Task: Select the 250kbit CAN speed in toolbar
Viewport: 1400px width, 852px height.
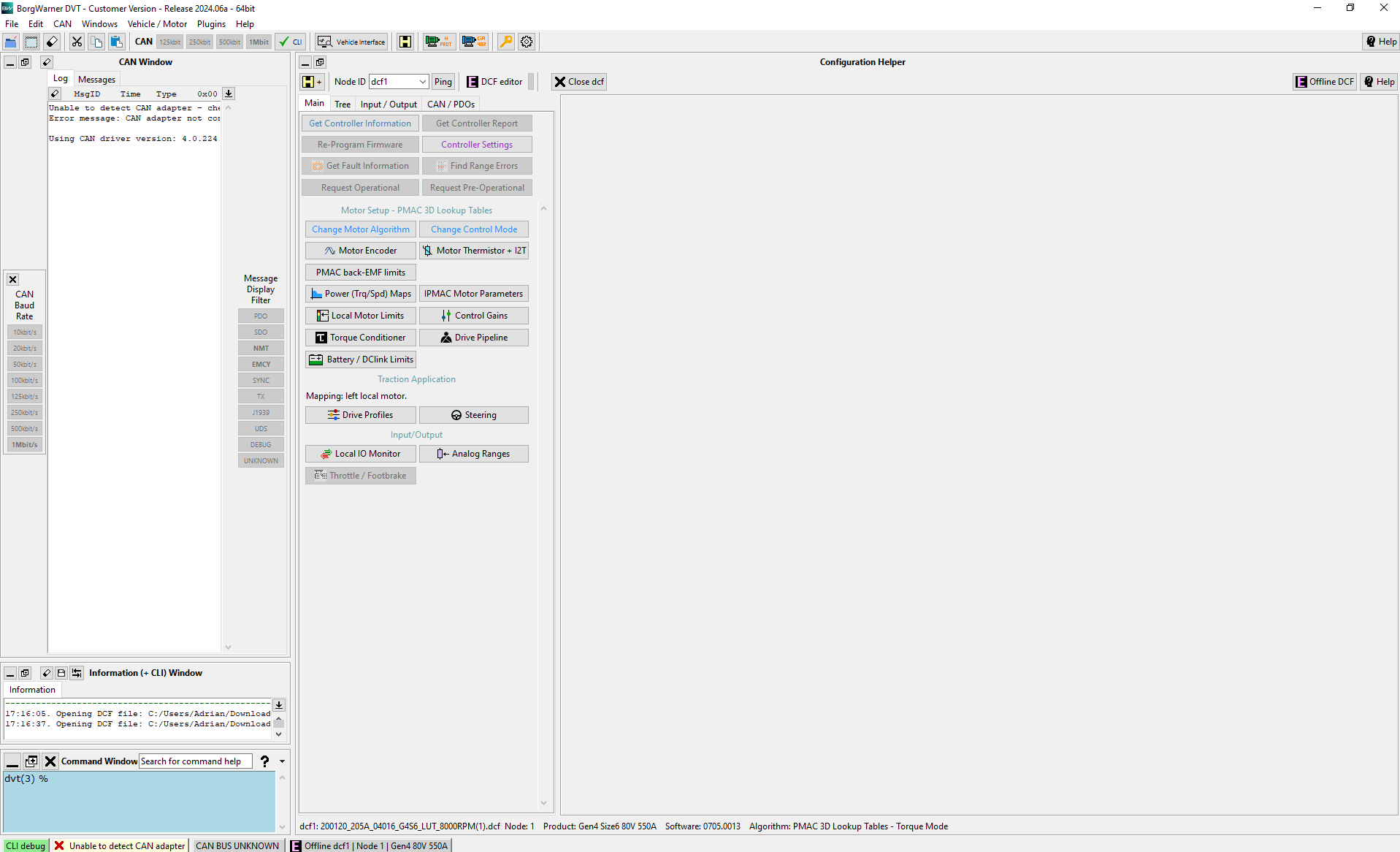Action: [199, 42]
